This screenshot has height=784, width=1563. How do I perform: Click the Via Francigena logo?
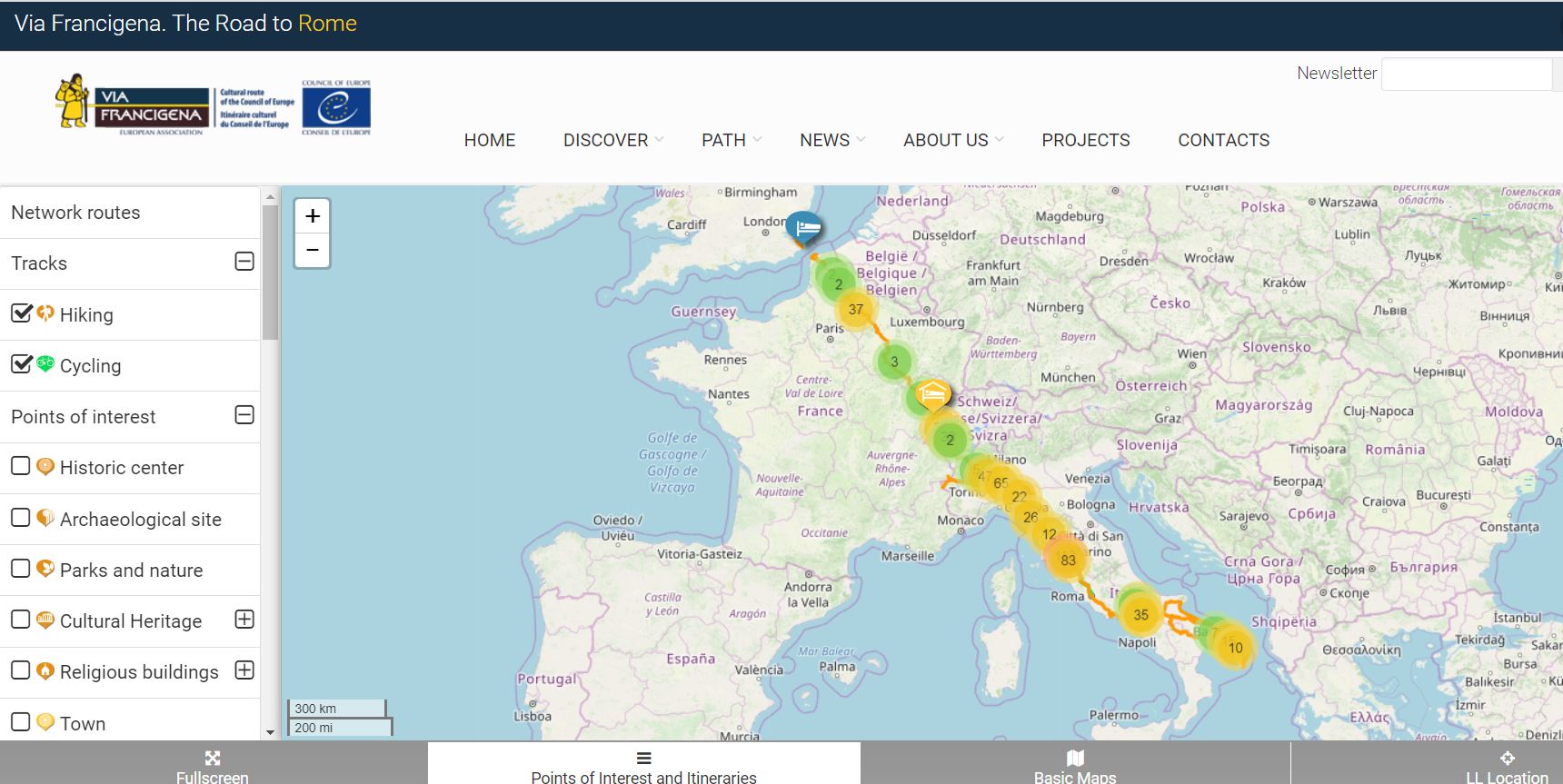pyautogui.click(x=133, y=105)
